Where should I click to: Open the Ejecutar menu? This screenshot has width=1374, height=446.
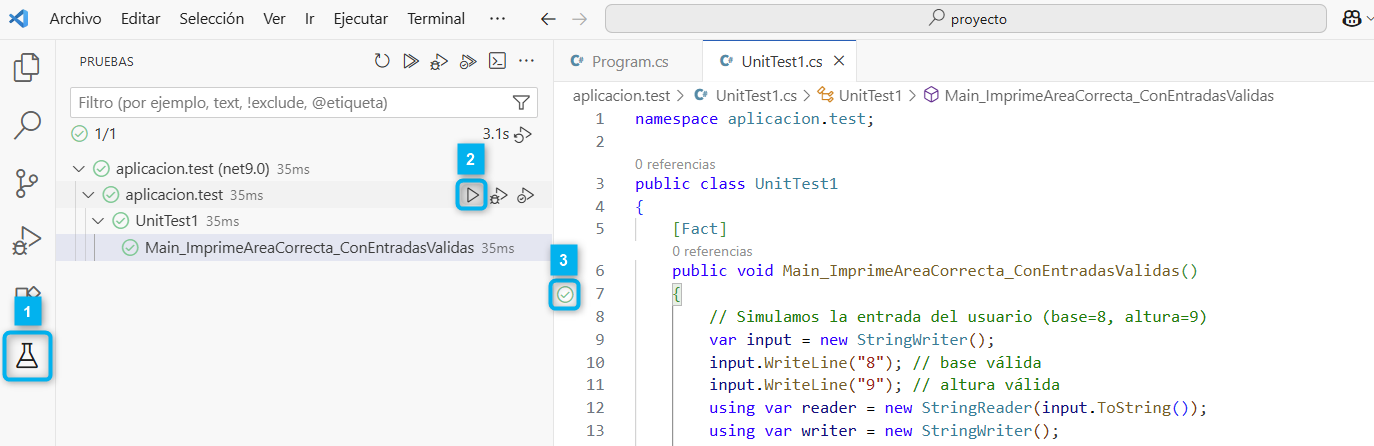point(361,18)
